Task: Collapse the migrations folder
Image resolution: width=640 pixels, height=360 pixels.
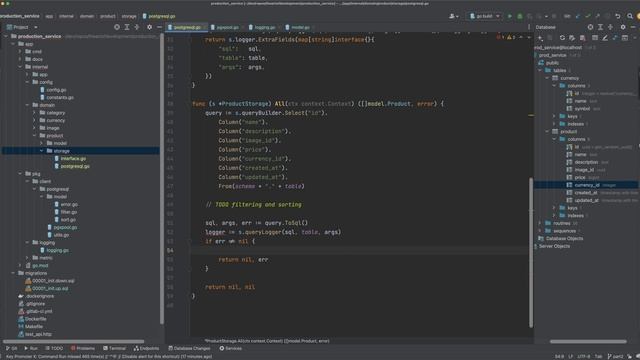Action: 13,273
